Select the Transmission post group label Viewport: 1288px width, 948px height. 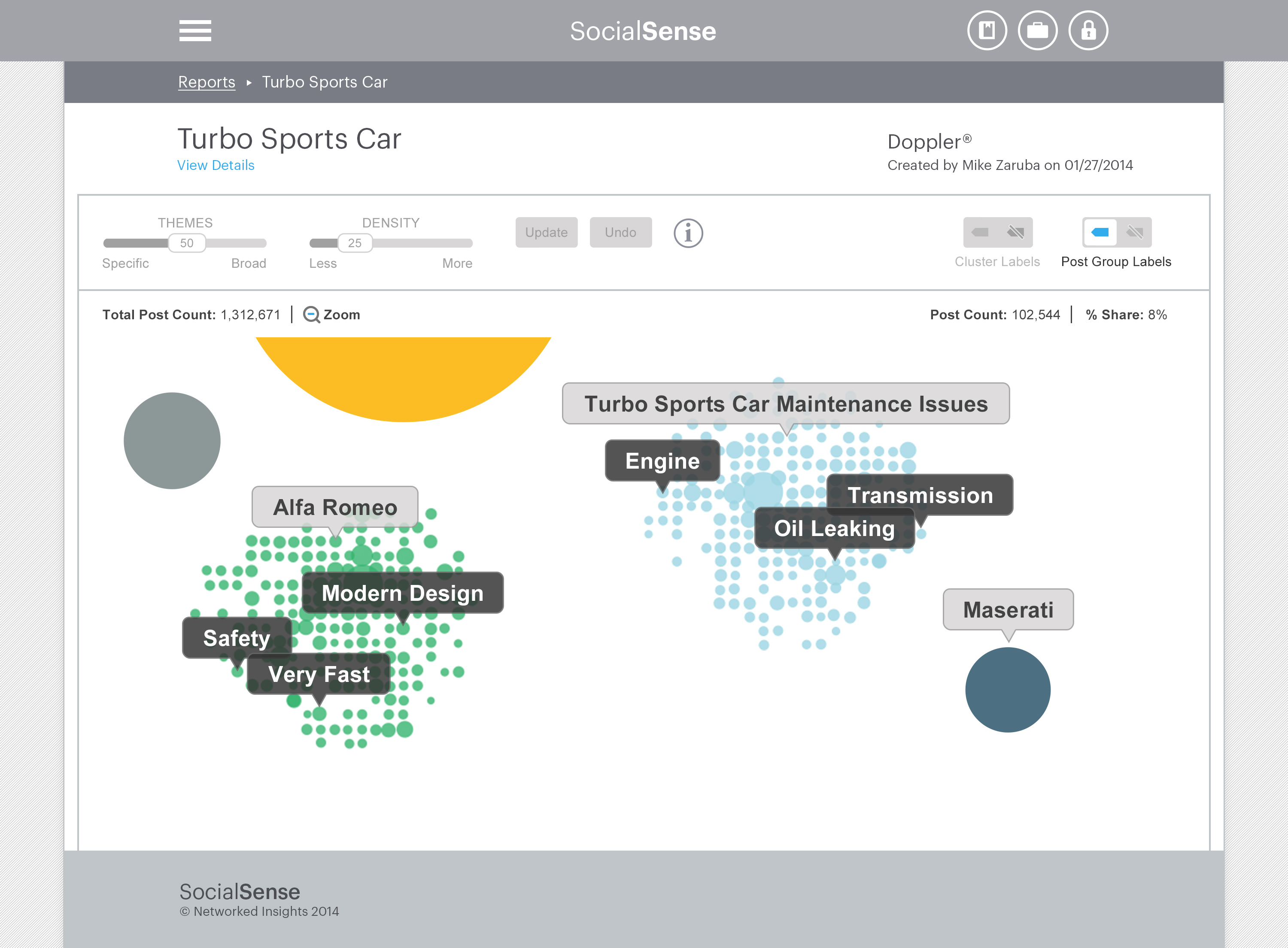[920, 495]
